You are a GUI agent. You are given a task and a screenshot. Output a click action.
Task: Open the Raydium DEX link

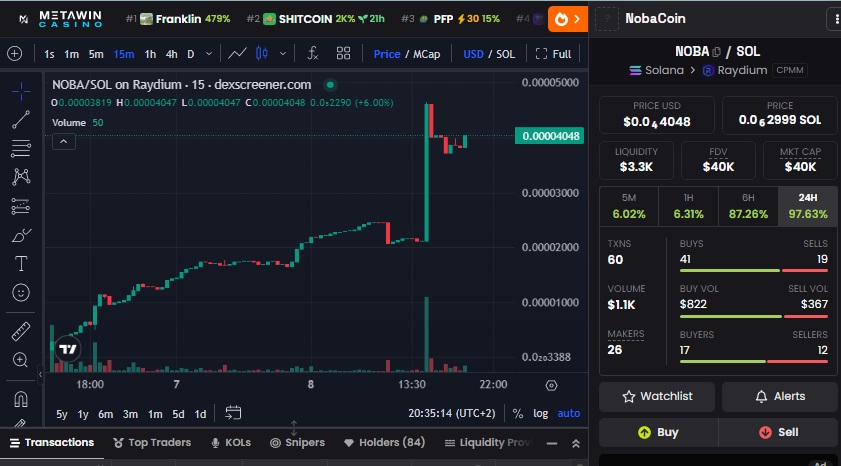735,70
